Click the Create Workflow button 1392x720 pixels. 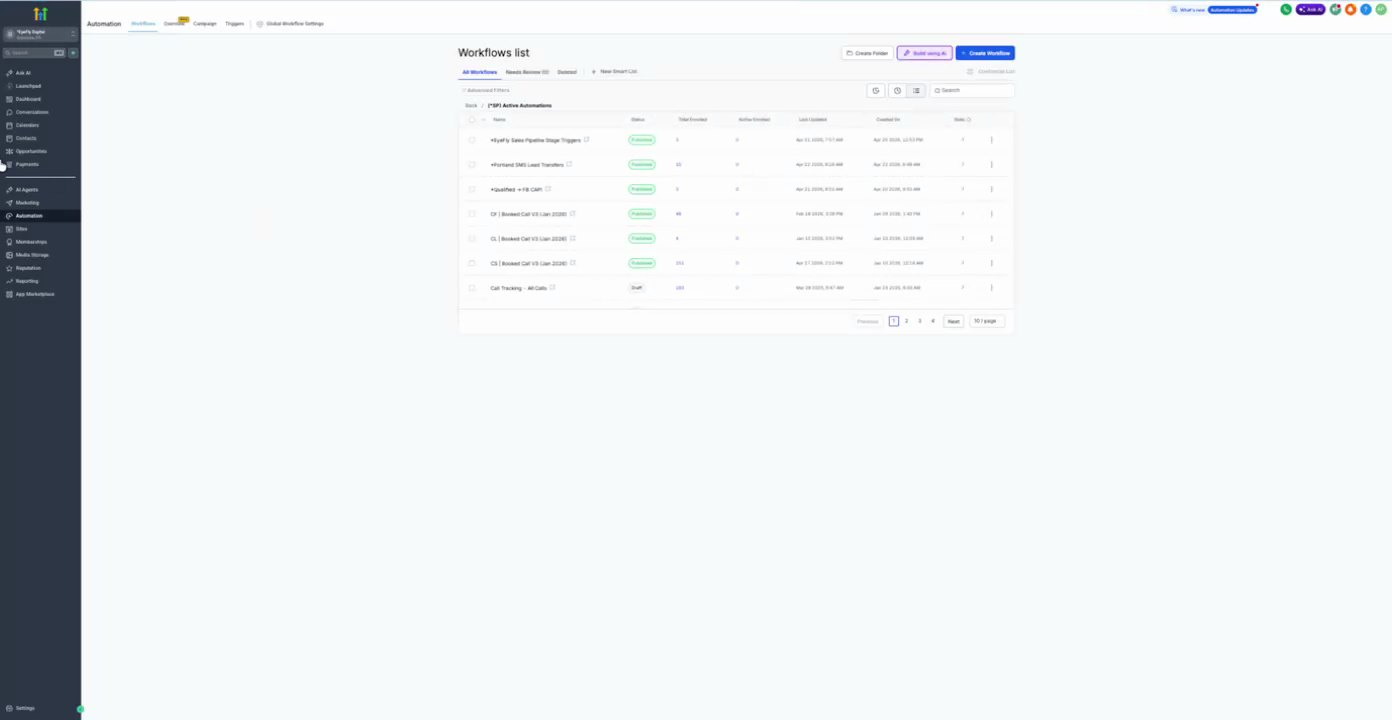point(985,53)
